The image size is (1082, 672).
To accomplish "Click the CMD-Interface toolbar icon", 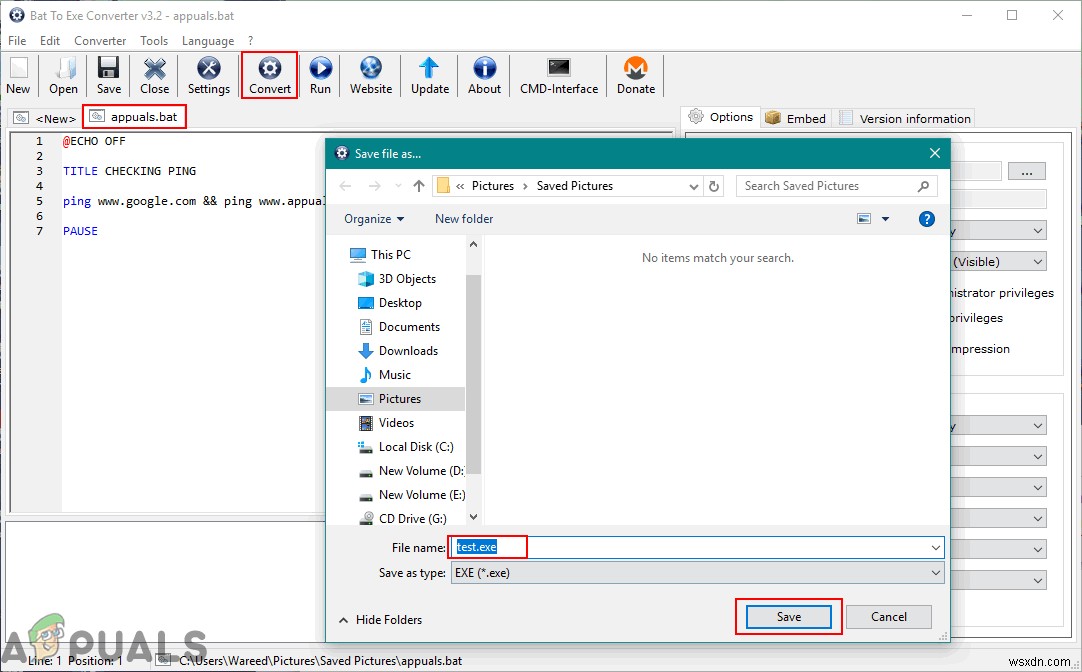I will click(x=557, y=75).
